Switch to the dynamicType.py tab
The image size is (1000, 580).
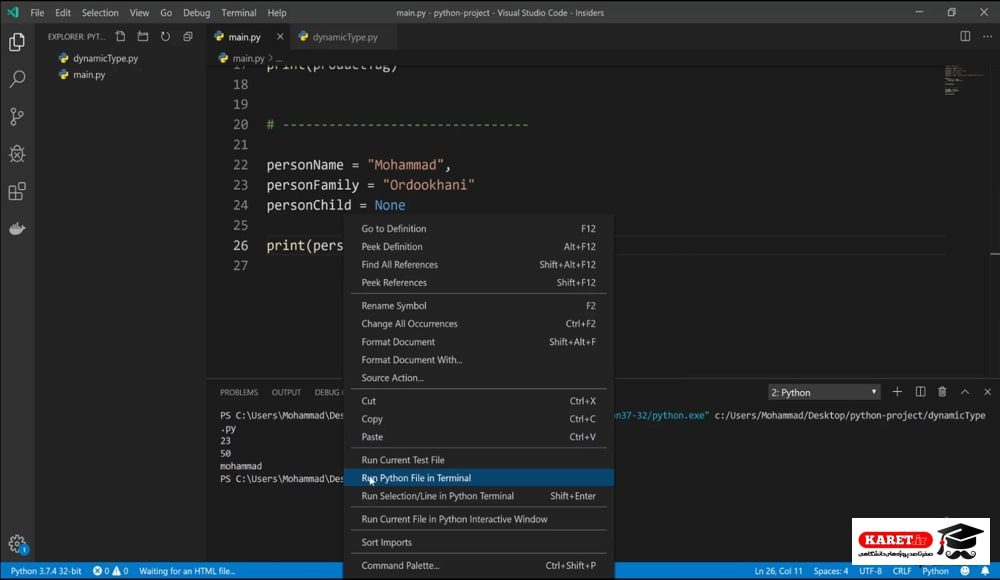click(345, 37)
